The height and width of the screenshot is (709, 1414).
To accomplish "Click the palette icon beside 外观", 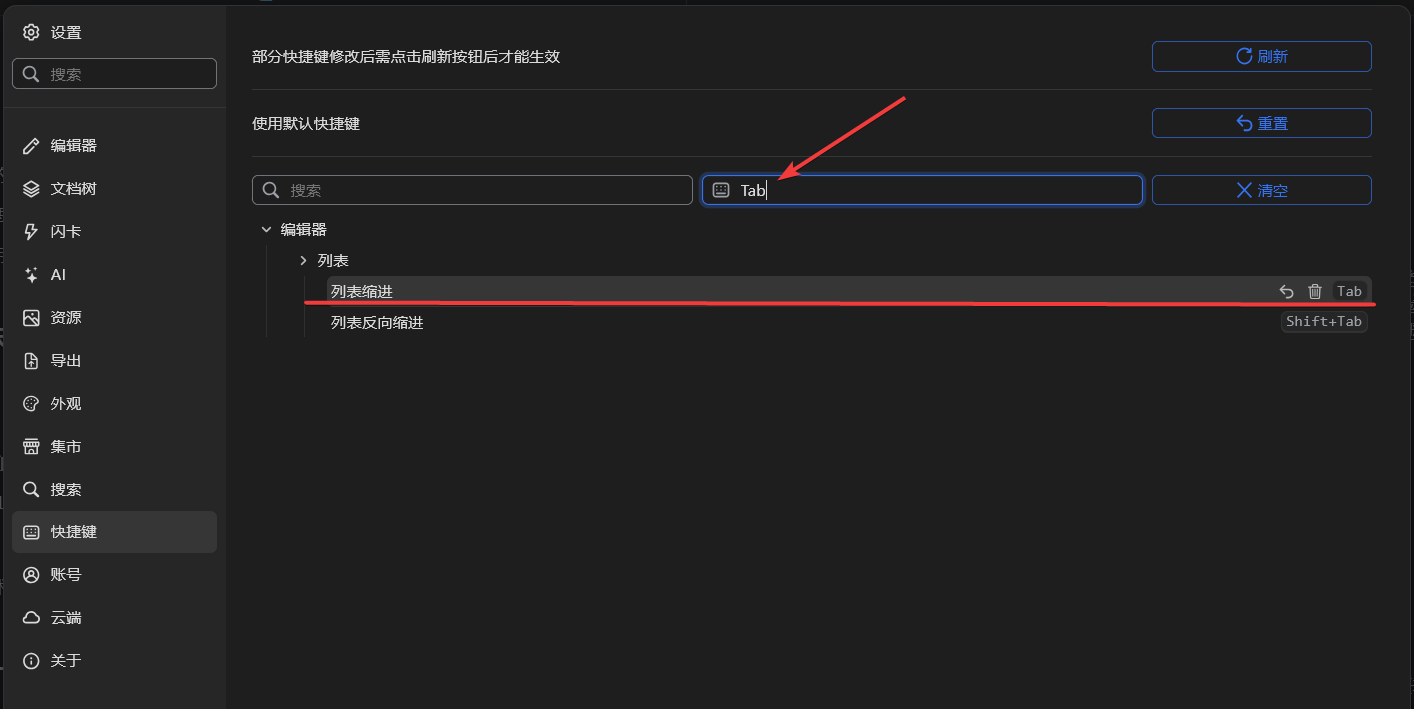I will pos(31,404).
